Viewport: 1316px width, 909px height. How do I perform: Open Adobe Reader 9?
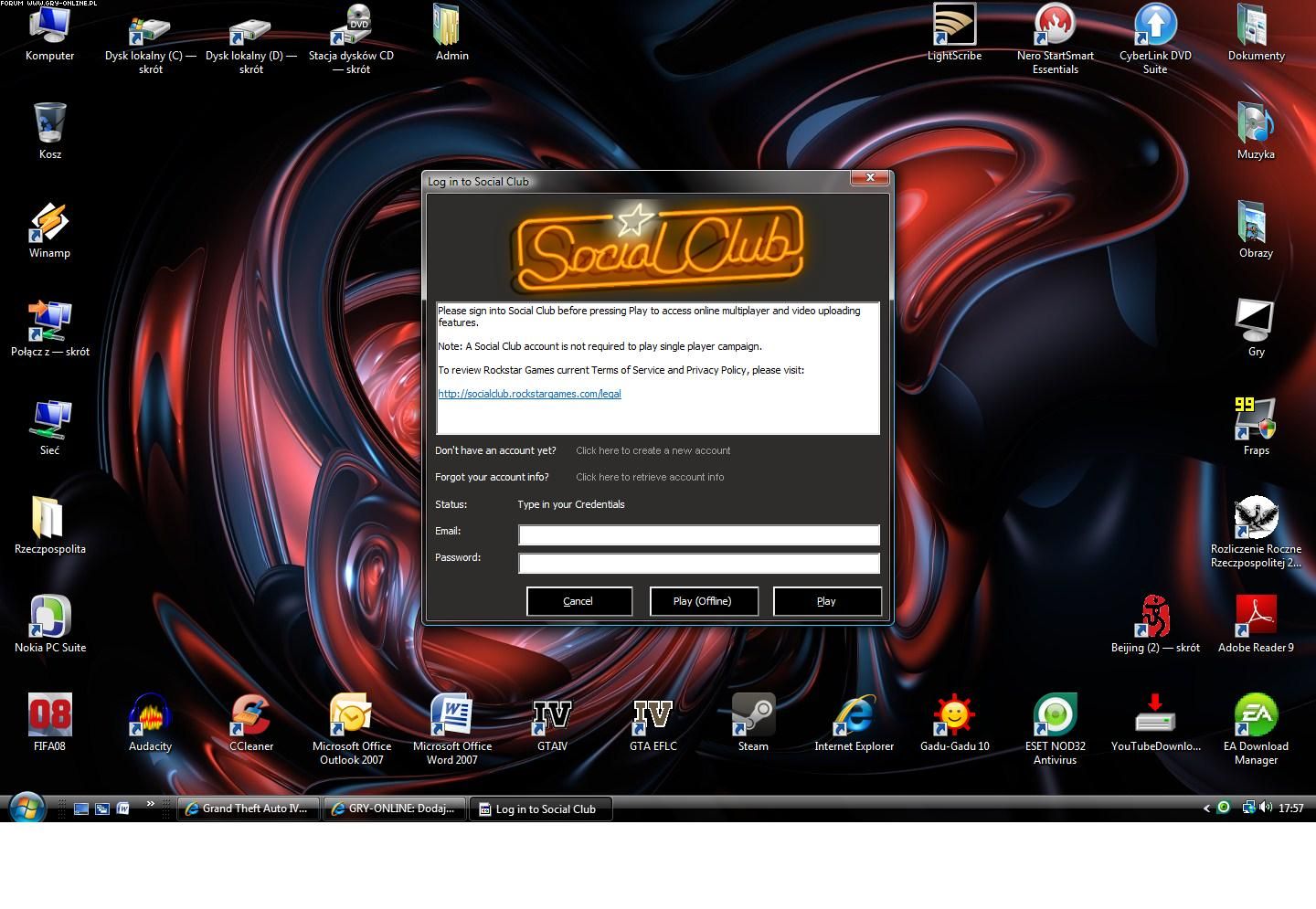1256,624
